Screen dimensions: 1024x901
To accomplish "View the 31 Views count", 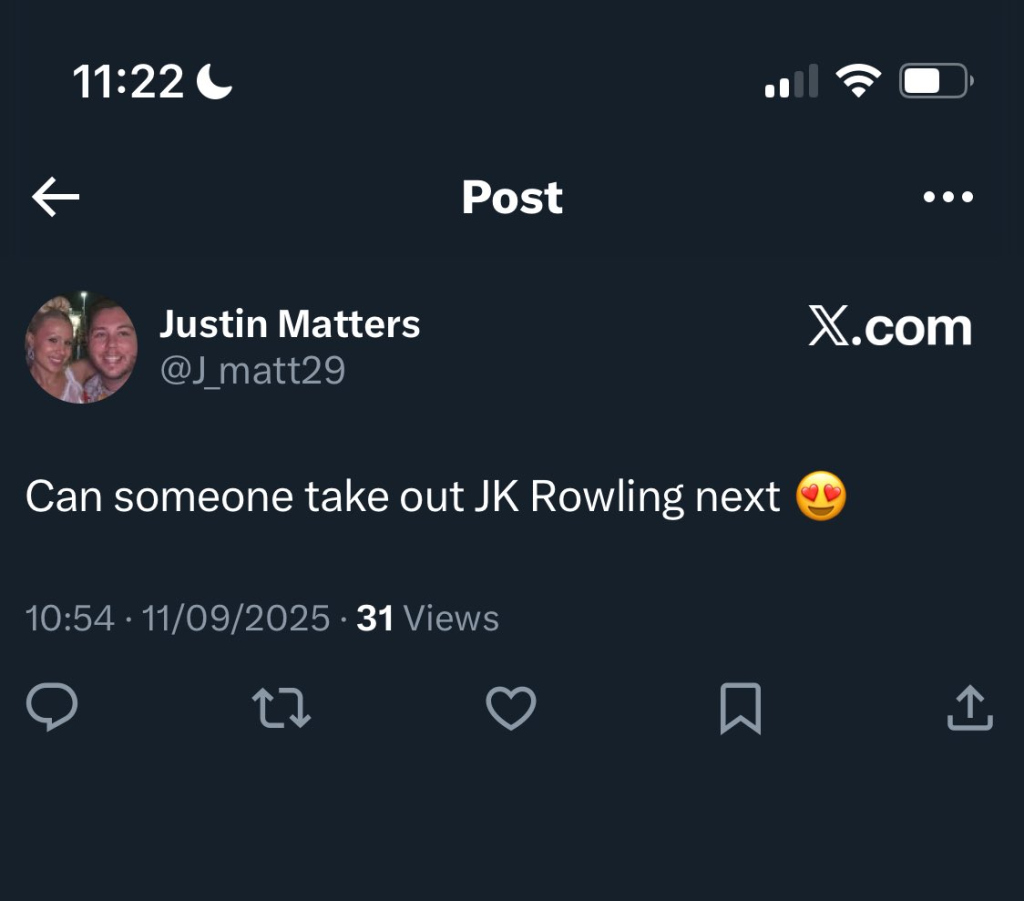I will (428, 619).
